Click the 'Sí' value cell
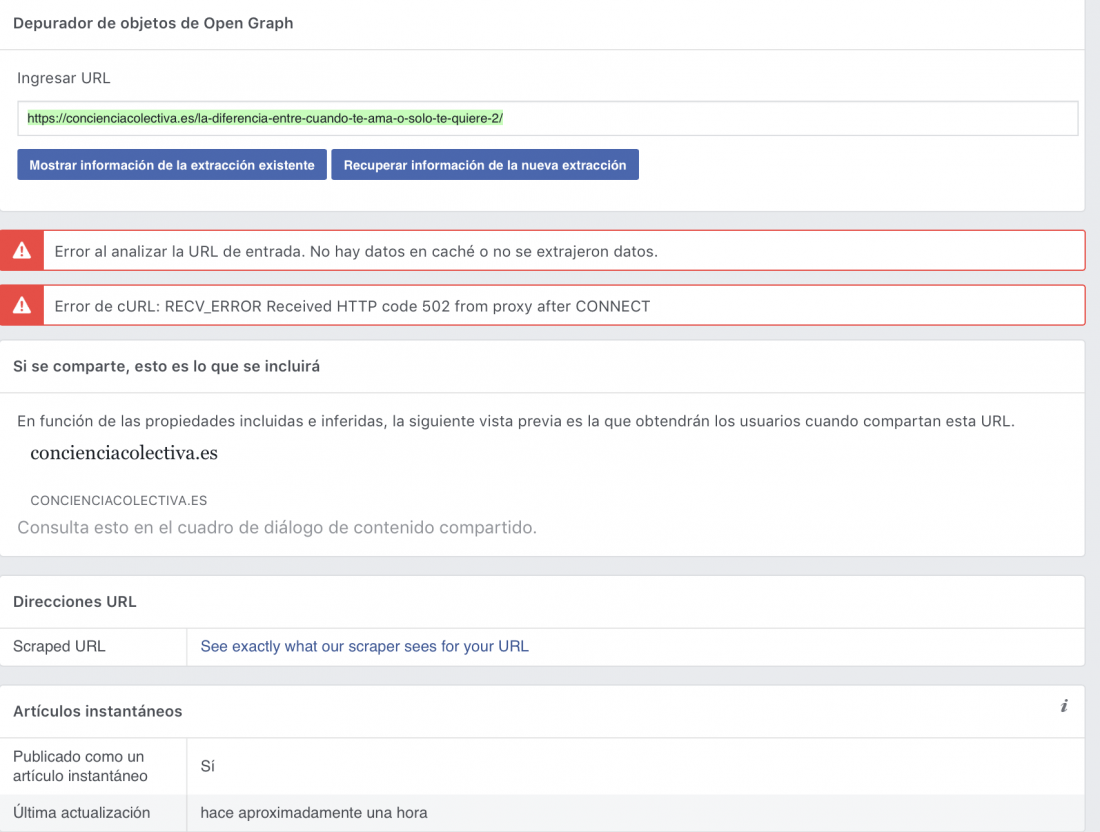 click(208, 766)
